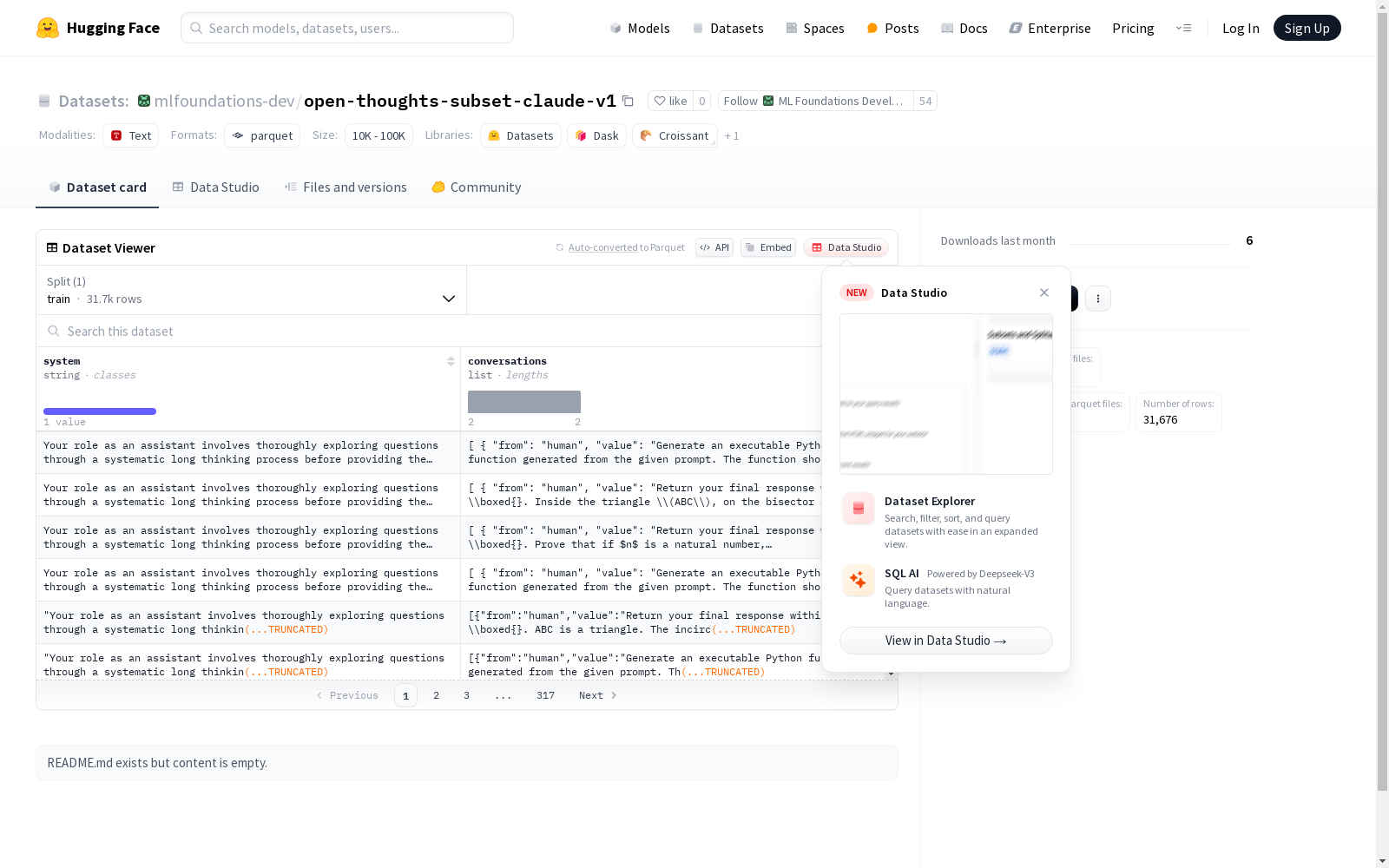Click the Previous page button
Image resolution: width=1389 pixels, height=868 pixels.
pyautogui.click(x=347, y=695)
